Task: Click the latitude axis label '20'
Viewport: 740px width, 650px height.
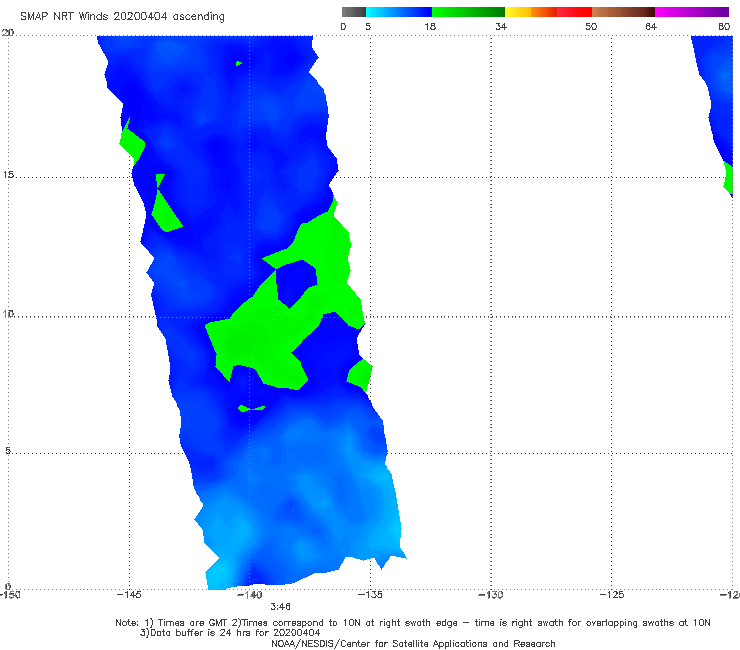Action: pyautogui.click(x=8, y=33)
